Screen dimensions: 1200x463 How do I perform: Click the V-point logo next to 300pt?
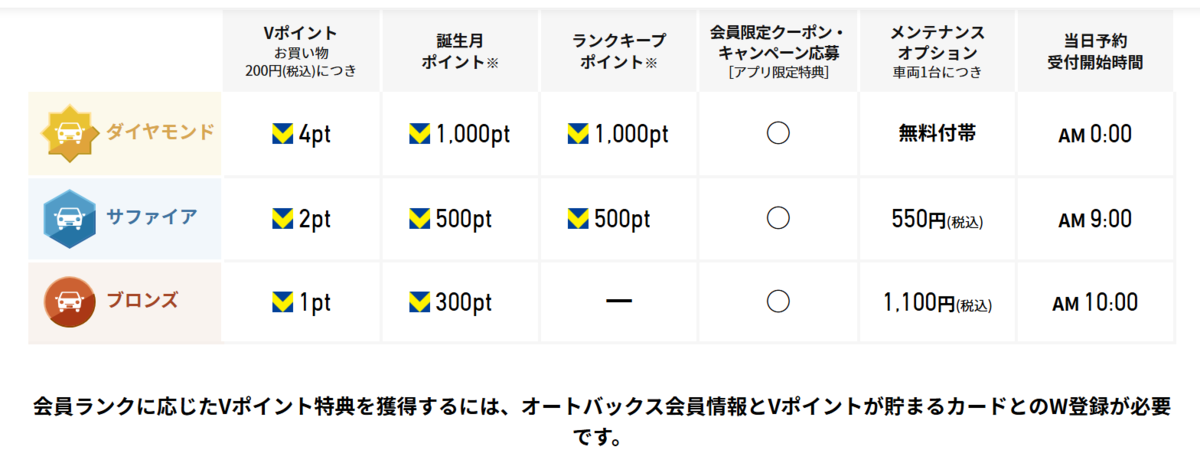point(421,301)
